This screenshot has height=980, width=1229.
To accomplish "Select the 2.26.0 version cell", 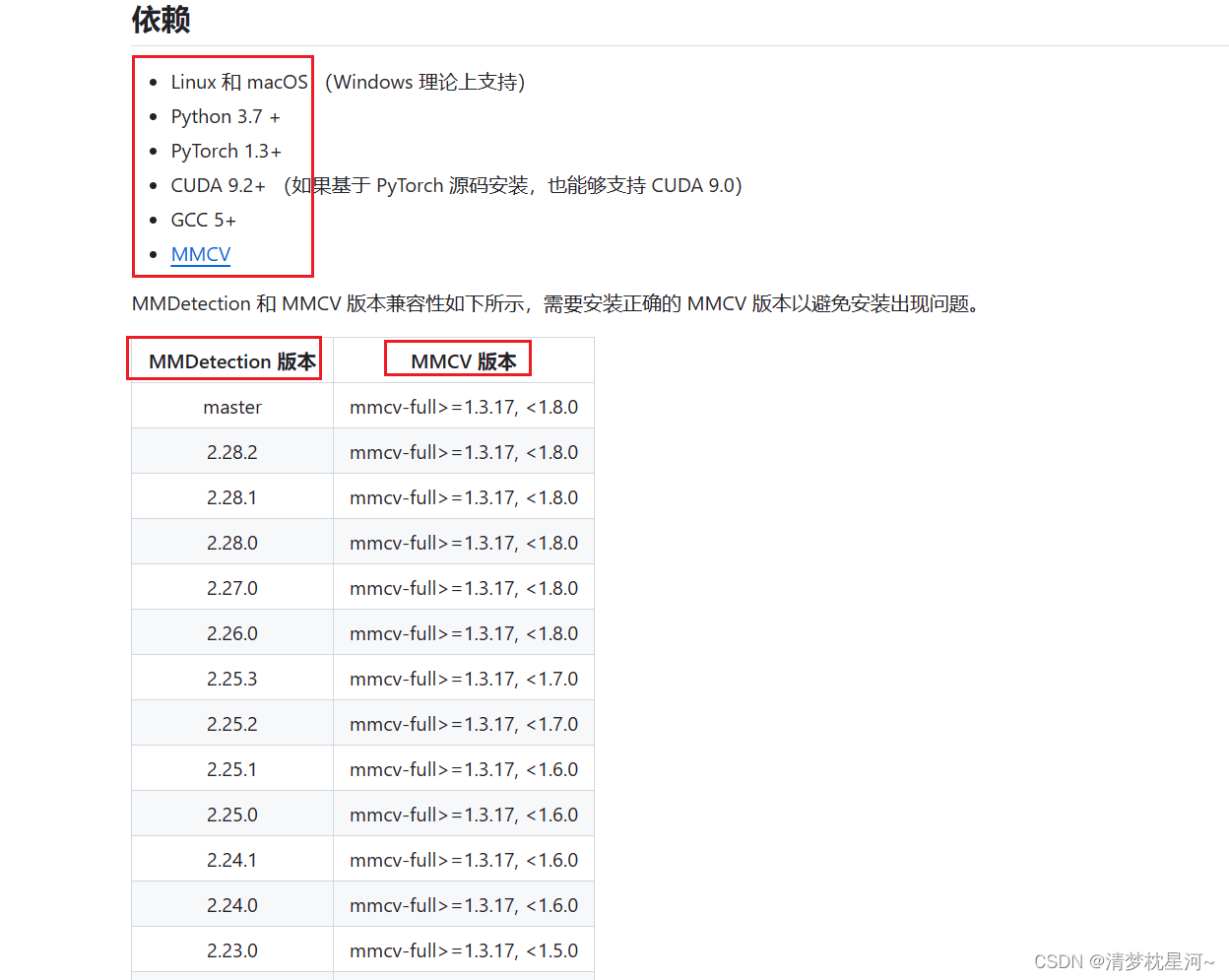I will tap(232, 633).
